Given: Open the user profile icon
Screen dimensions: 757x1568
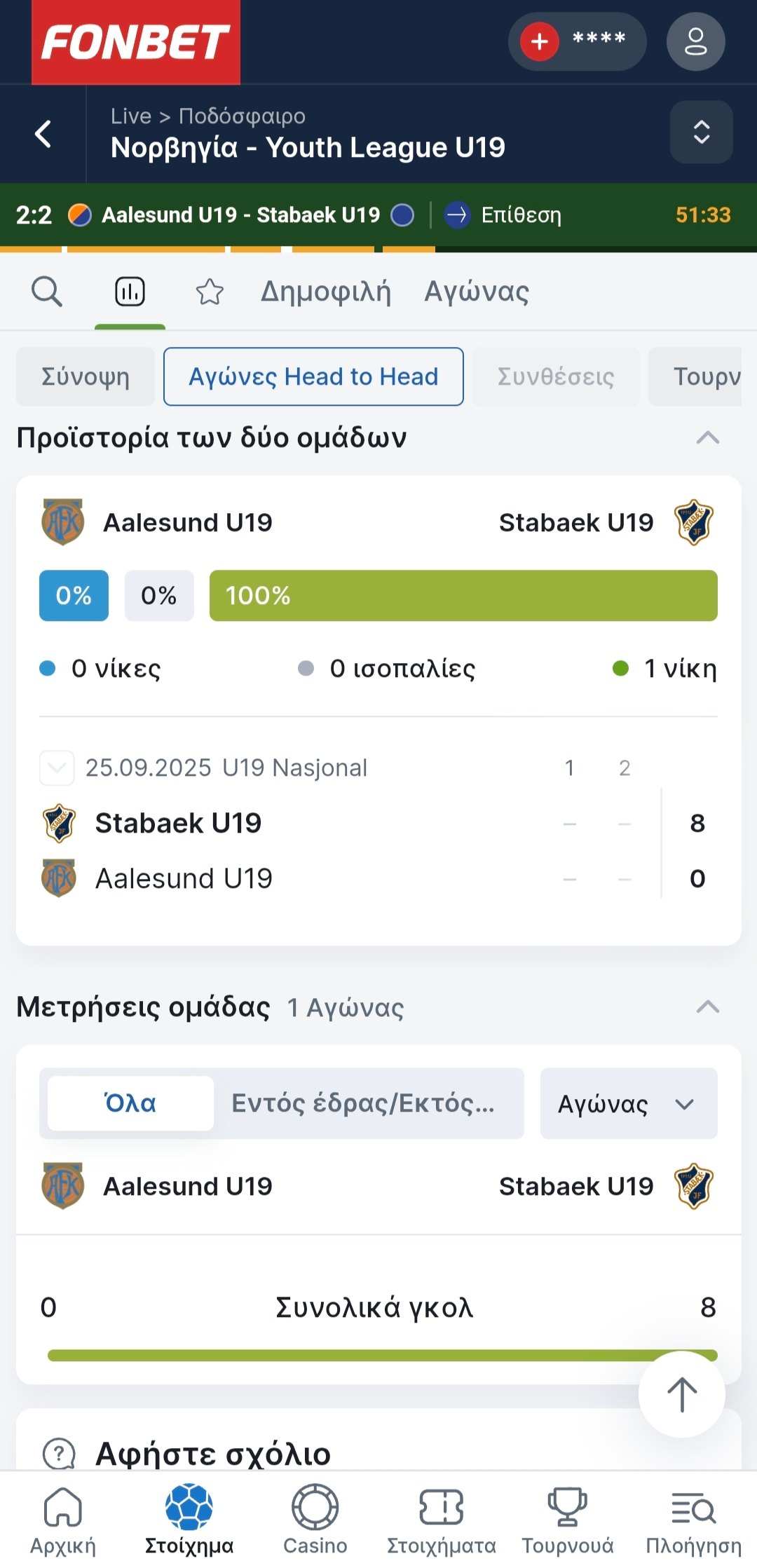Looking at the screenshot, I should point(695,41).
